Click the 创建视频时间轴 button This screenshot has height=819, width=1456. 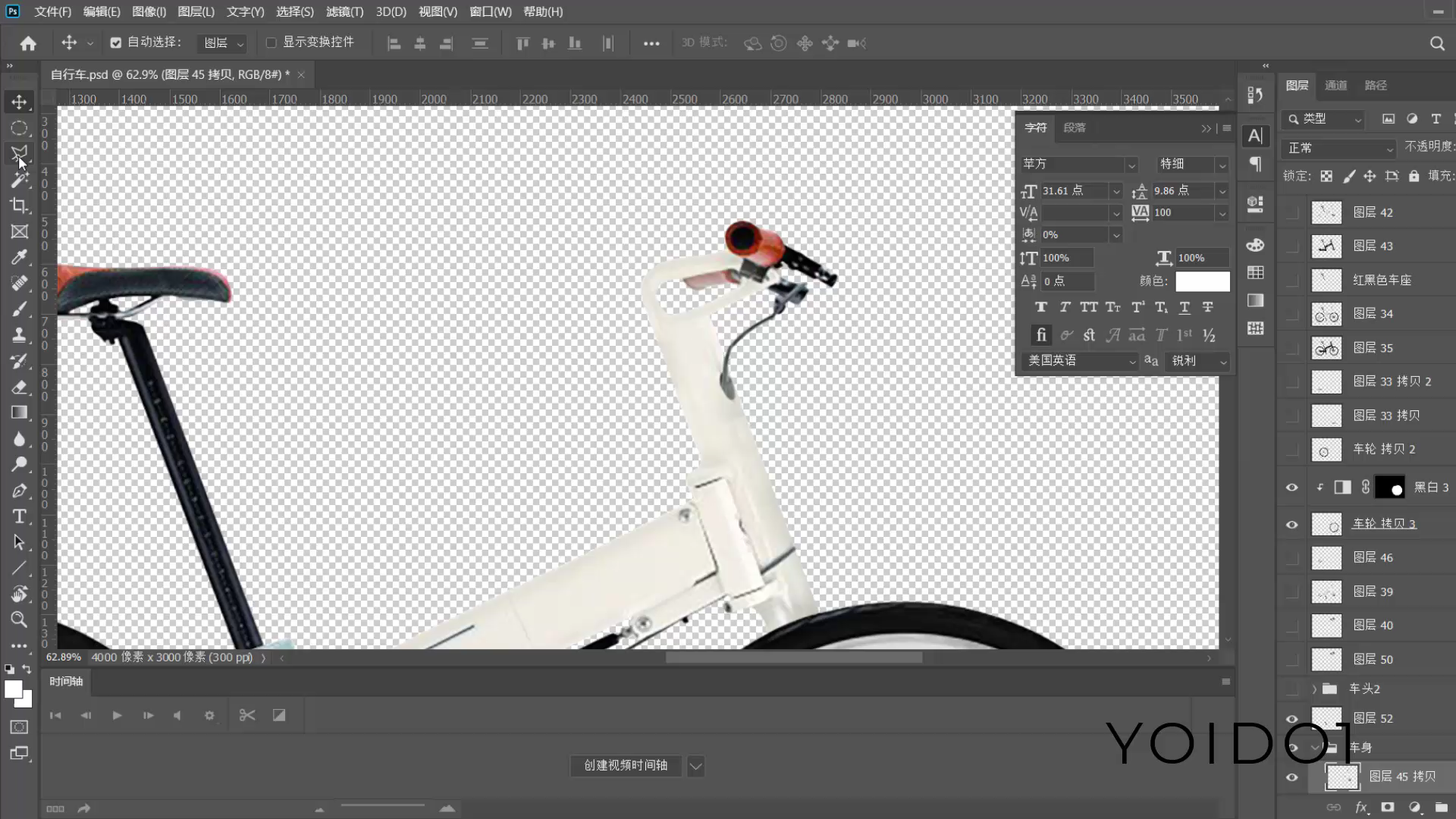[625, 765]
